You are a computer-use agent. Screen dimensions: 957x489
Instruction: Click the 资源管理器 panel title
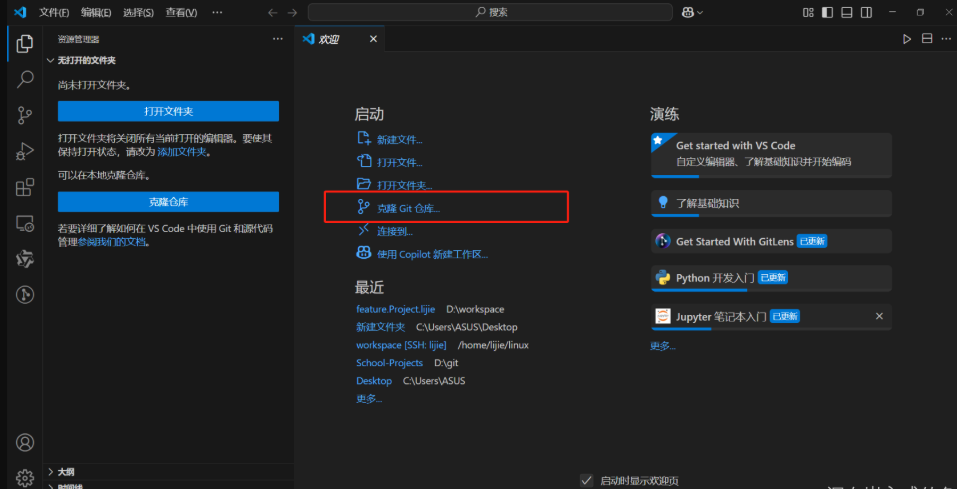pos(79,39)
